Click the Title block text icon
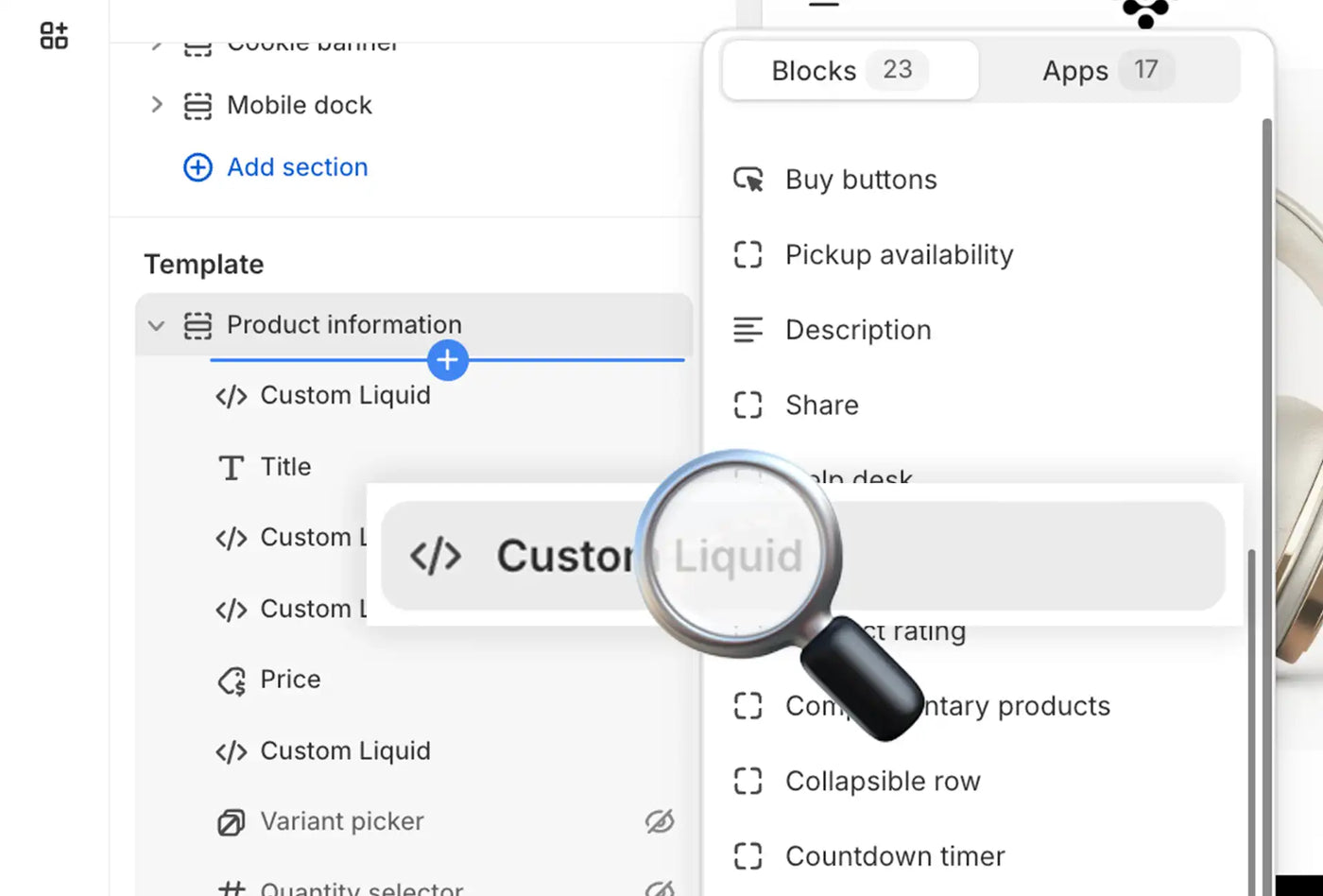Image resolution: width=1323 pixels, height=896 pixels. (x=232, y=468)
